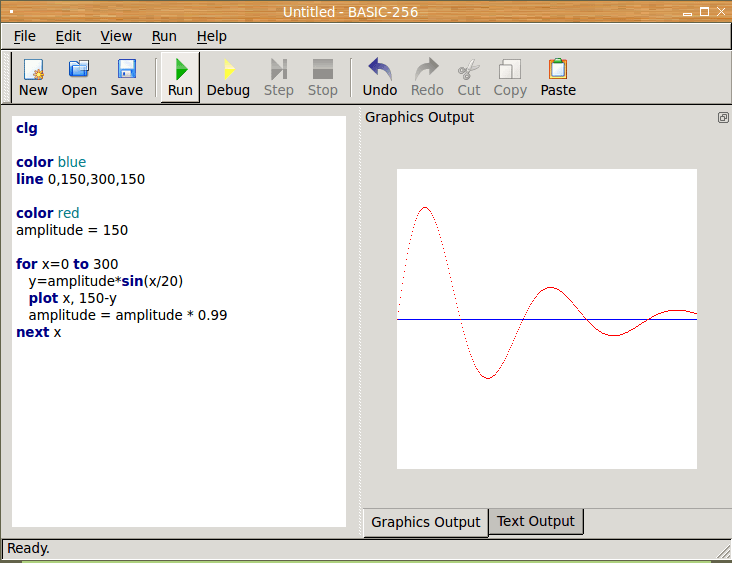The image size is (732, 563).
Task: Click the Copy toolbar icon
Action: pos(510,77)
